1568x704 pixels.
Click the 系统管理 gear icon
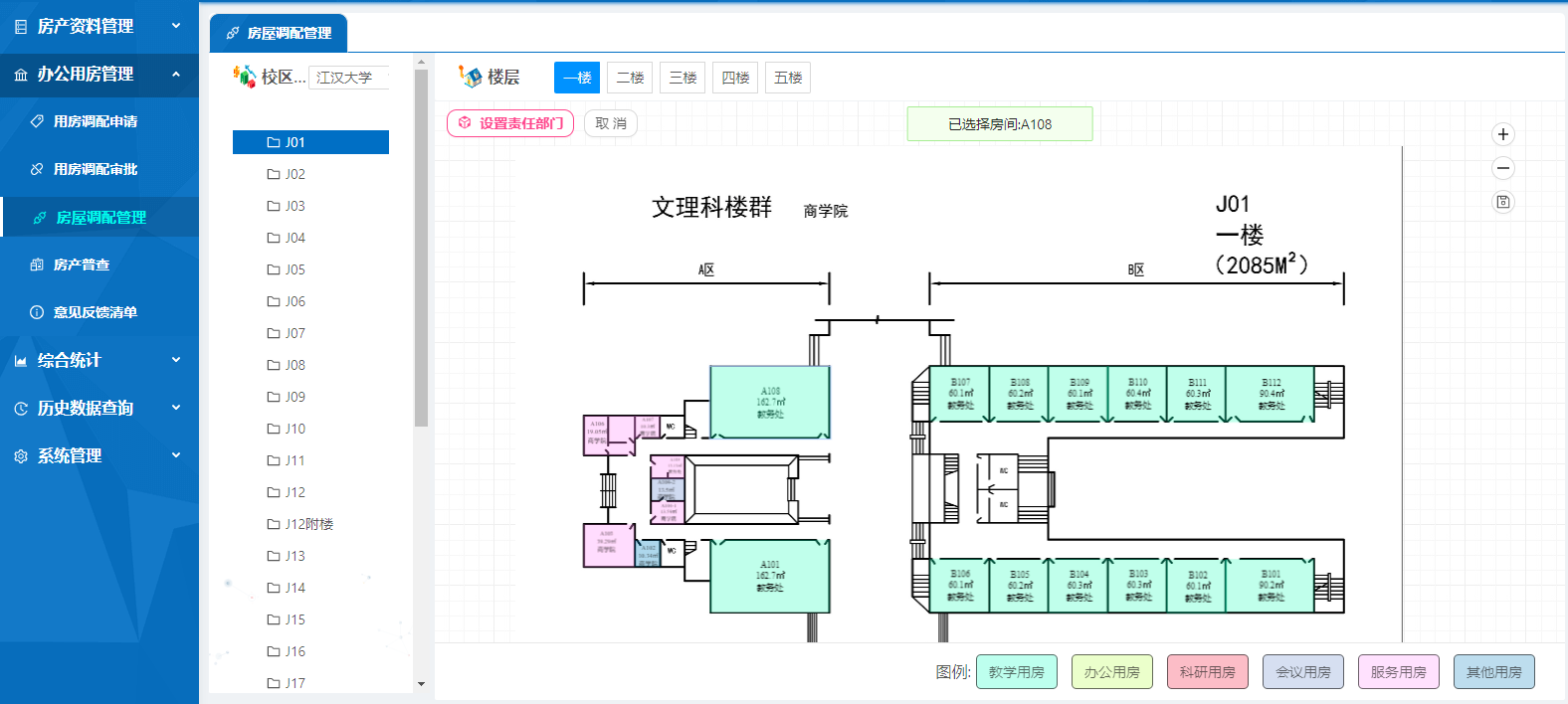pyautogui.click(x=21, y=456)
